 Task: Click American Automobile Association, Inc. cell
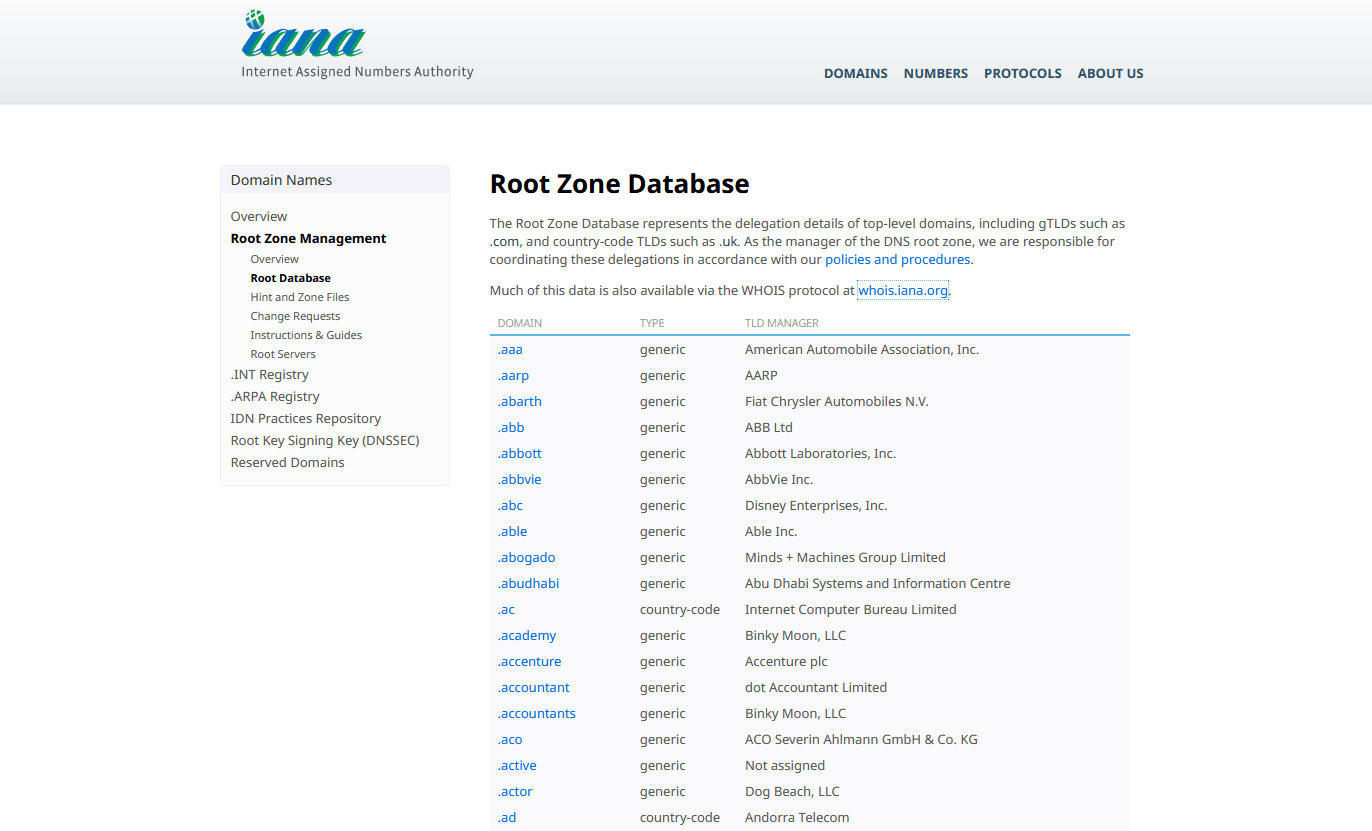coord(862,349)
